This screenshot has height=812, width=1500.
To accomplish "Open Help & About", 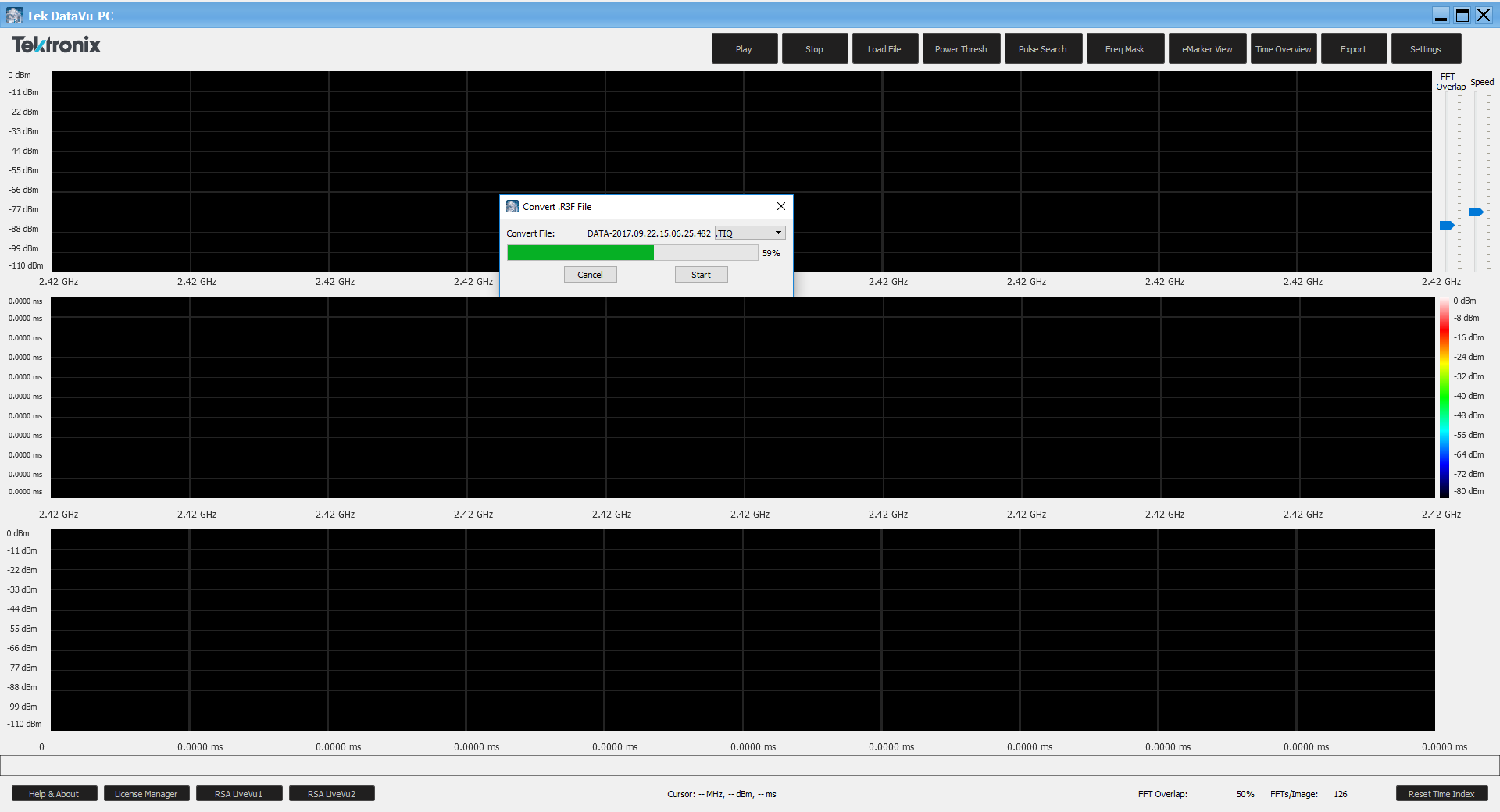I will tap(54, 793).
